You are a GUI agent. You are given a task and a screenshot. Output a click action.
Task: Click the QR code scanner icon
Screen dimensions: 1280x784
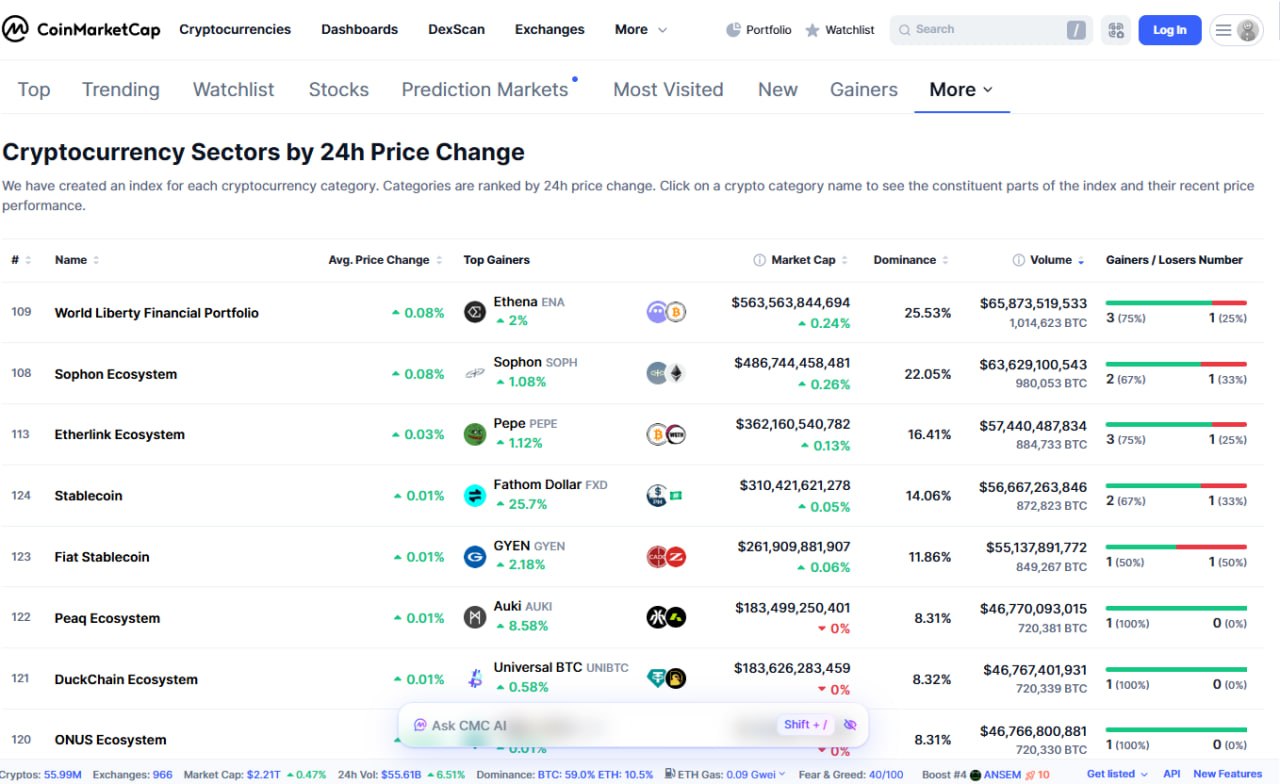(x=1116, y=30)
